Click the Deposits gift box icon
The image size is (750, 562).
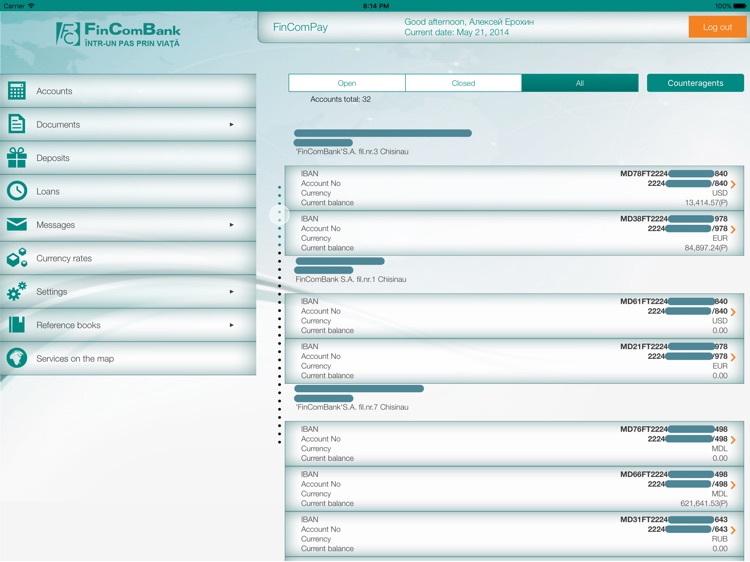point(17,157)
